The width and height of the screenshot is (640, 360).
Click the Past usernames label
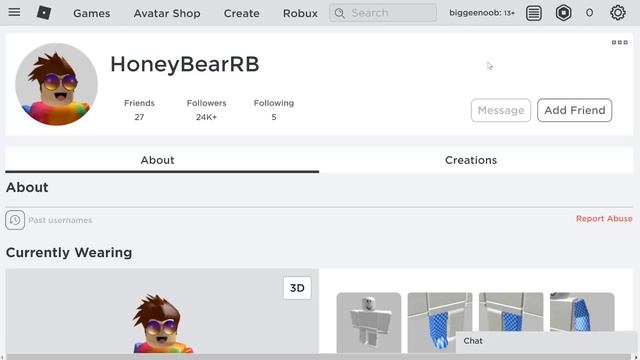click(x=60, y=220)
